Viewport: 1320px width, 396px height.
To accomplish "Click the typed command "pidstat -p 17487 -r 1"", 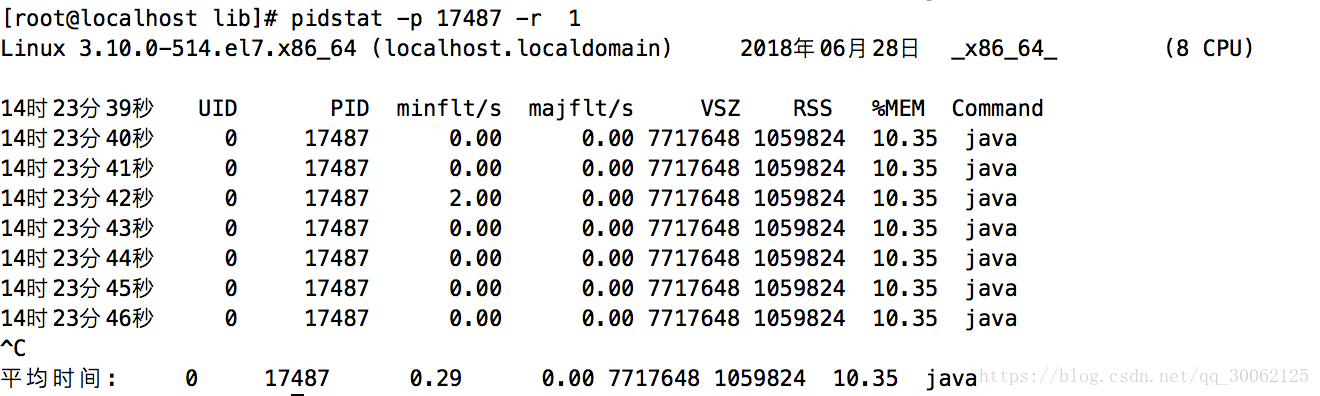I will pyautogui.click(x=436, y=17).
